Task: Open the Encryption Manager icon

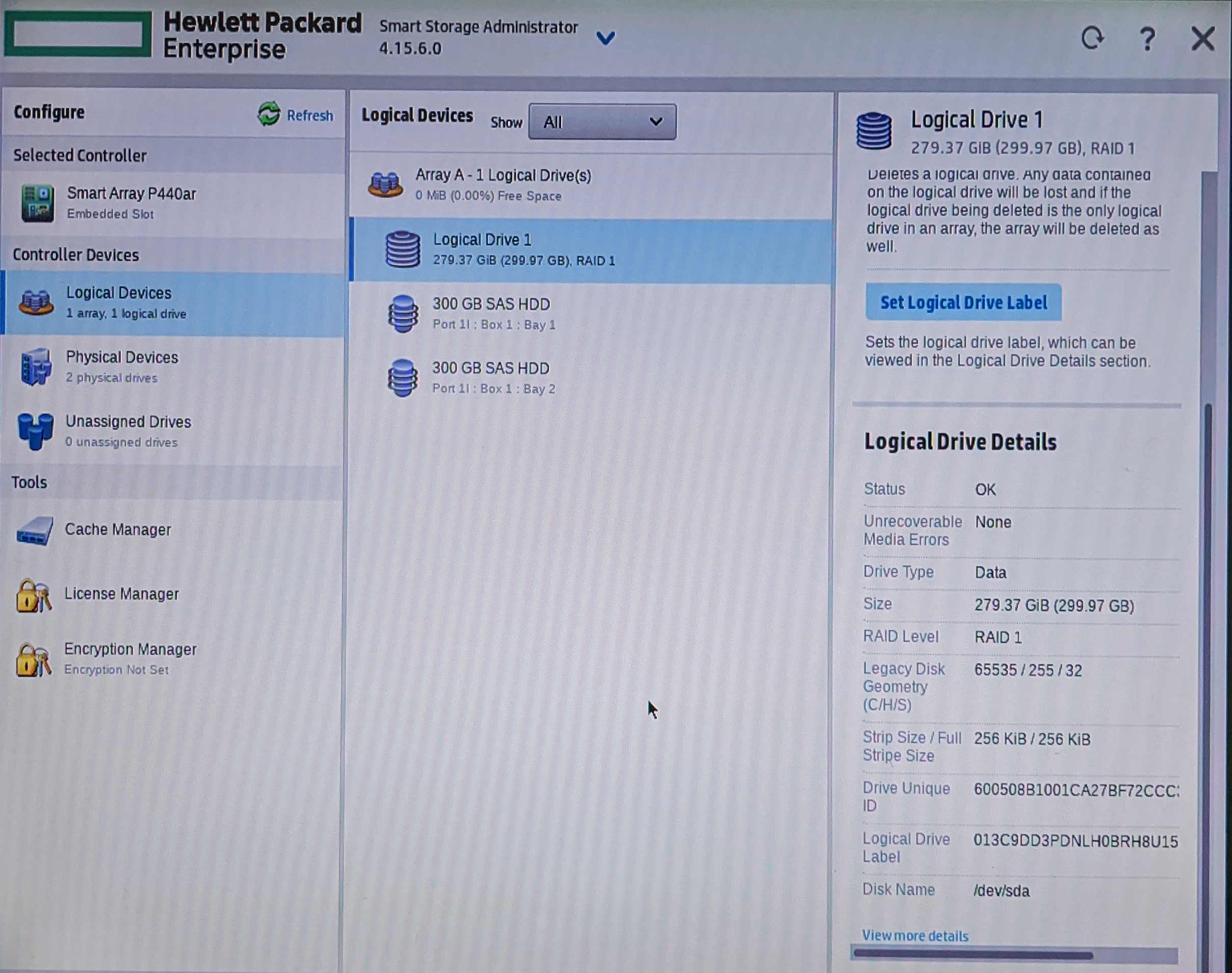Action: pyautogui.click(x=34, y=660)
